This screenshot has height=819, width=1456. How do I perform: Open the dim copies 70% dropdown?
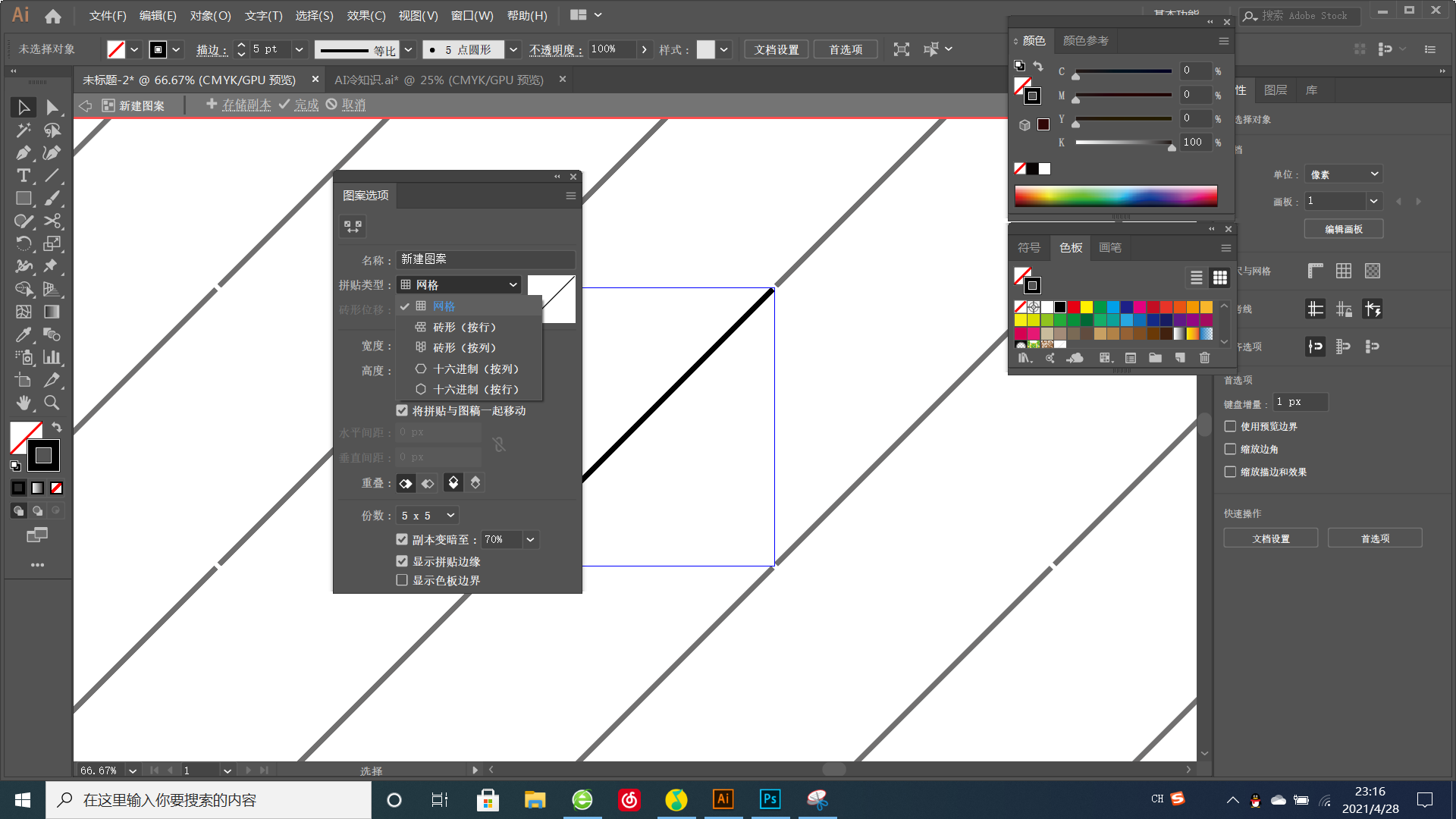[531, 539]
